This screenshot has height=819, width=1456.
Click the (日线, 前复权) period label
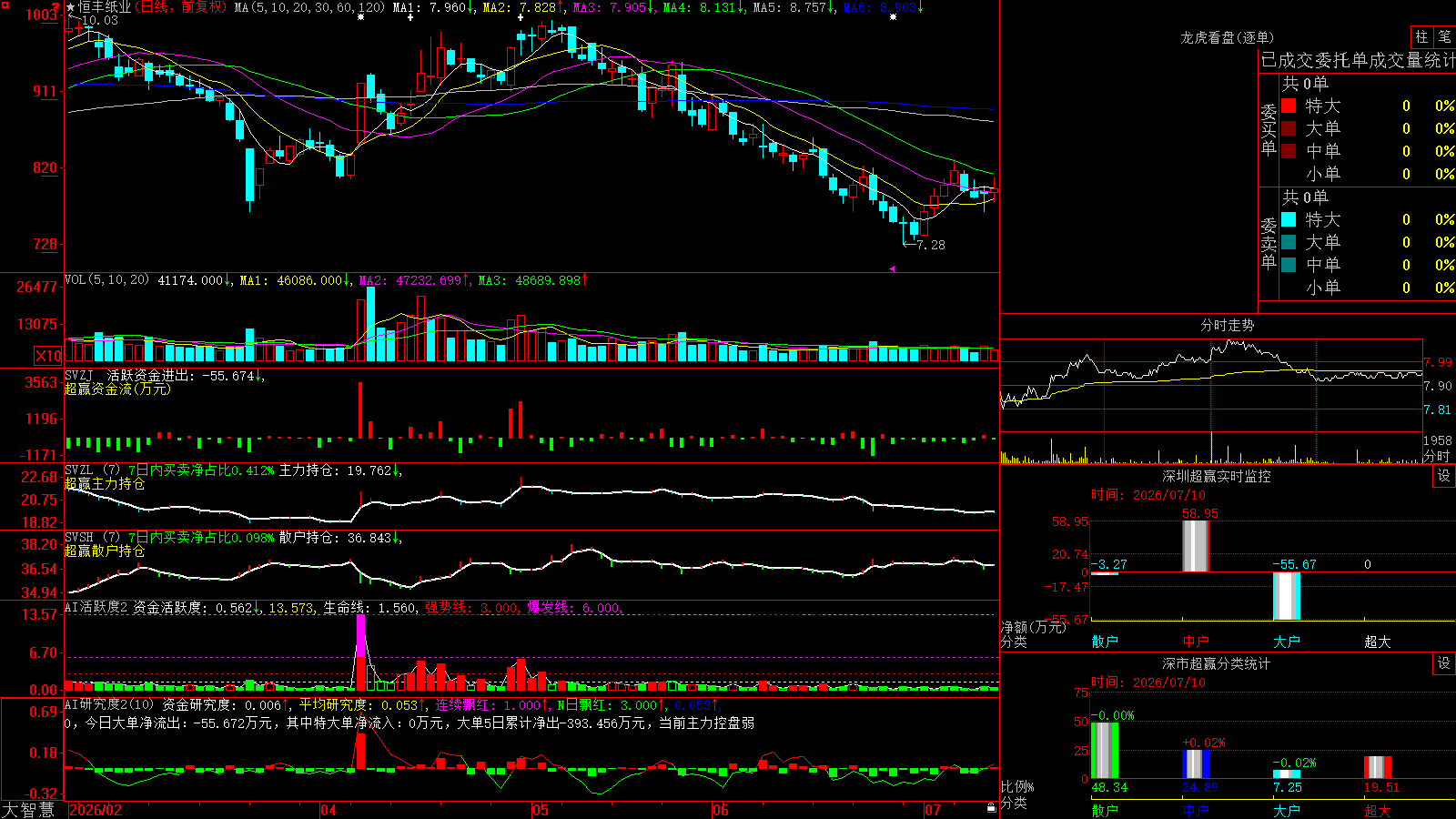(x=180, y=7)
